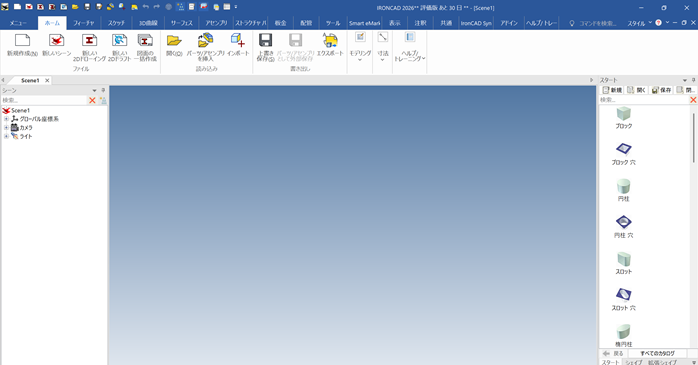Select the 楕円柱 shape in catalog
698x365 pixels.
click(x=624, y=336)
